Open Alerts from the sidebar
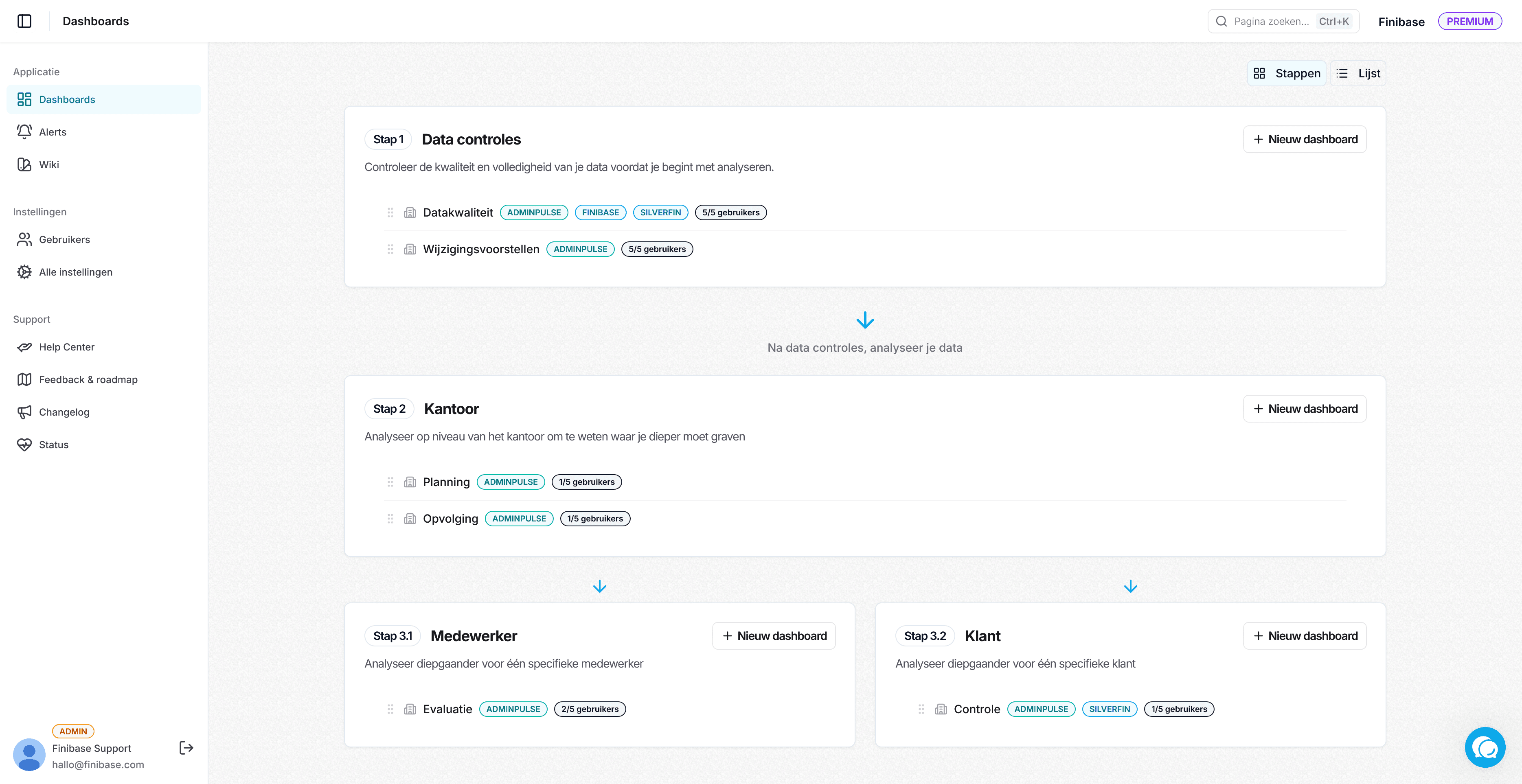The height and width of the screenshot is (784, 1522). pyautogui.click(x=103, y=132)
